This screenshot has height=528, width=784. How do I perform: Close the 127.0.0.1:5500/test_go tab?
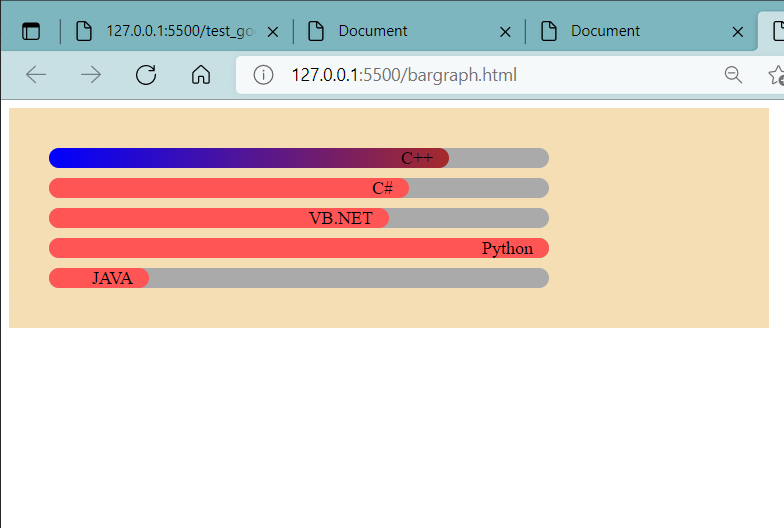coord(273,32)
